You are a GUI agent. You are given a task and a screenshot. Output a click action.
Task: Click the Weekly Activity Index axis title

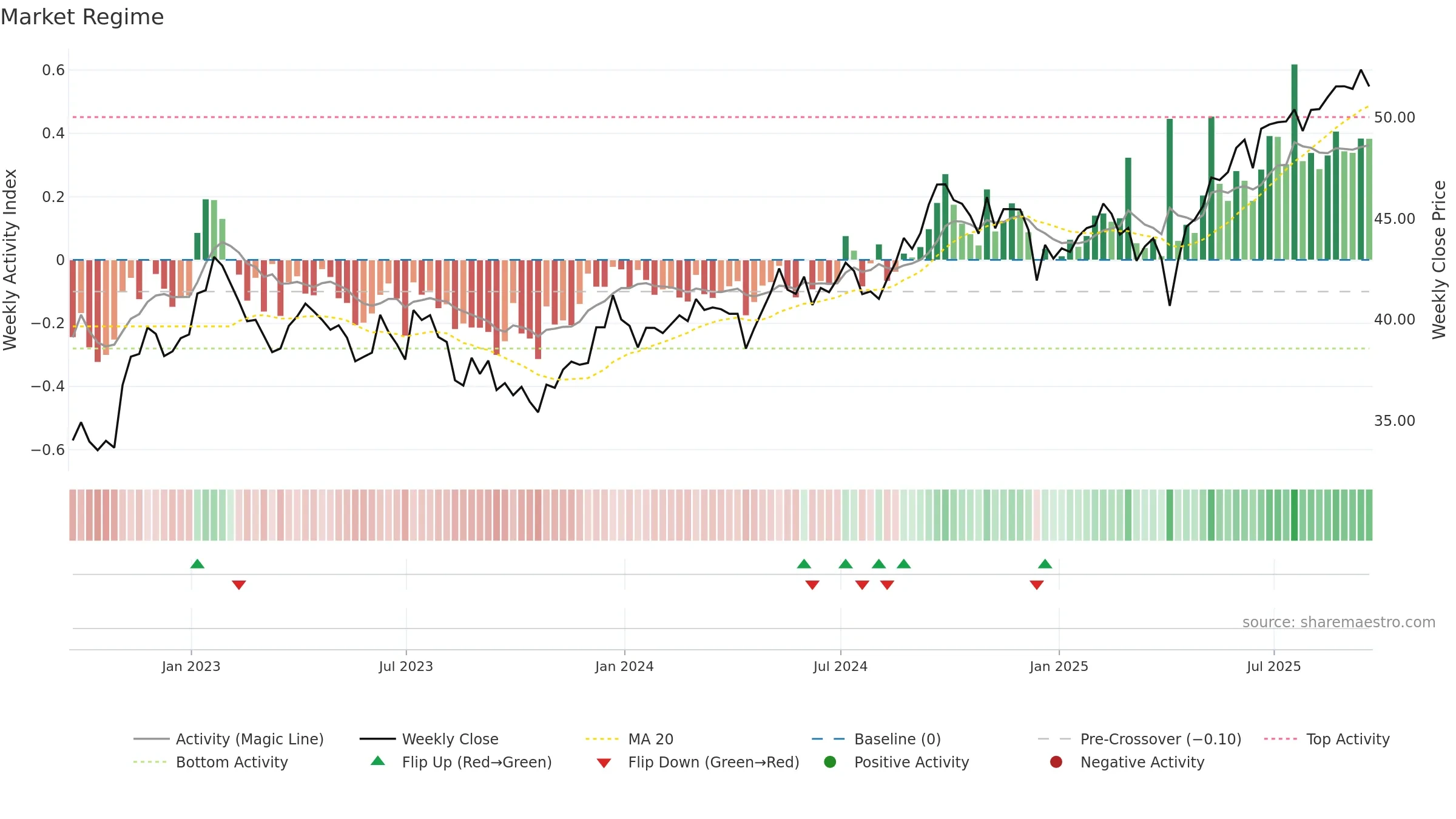click(10, 260)
